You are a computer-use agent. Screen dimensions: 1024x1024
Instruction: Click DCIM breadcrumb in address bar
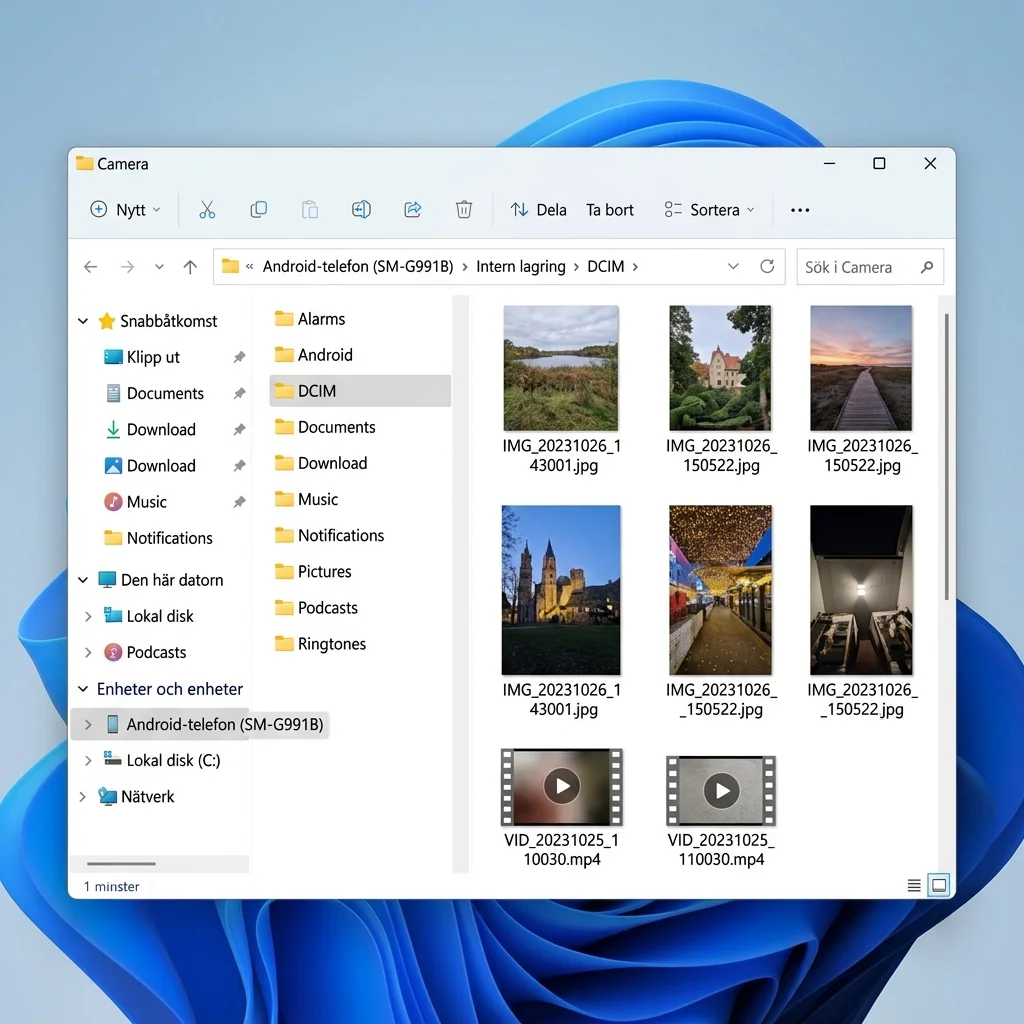click(605, 266)
